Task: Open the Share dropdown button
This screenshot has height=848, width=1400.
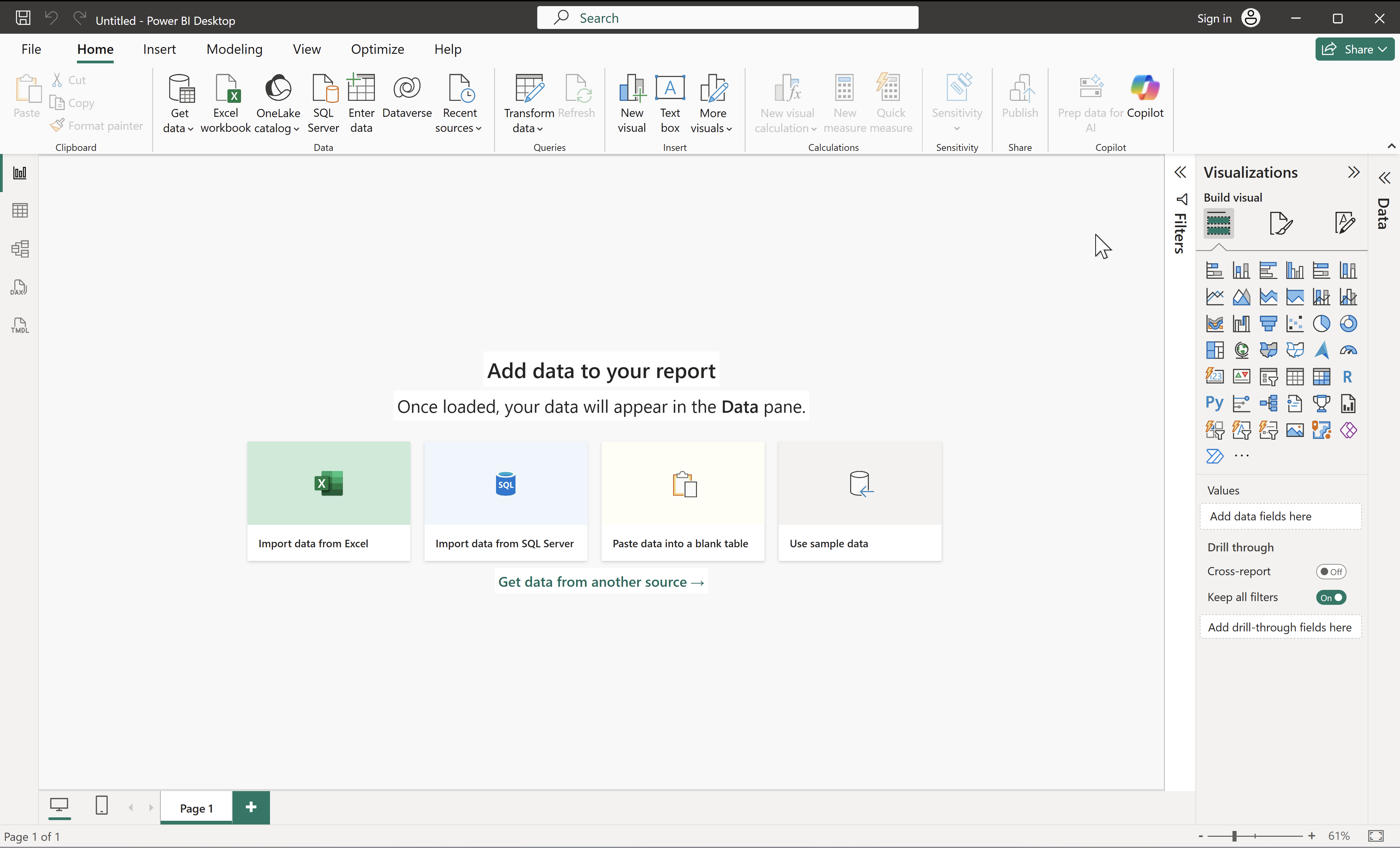Action: 1354,49
